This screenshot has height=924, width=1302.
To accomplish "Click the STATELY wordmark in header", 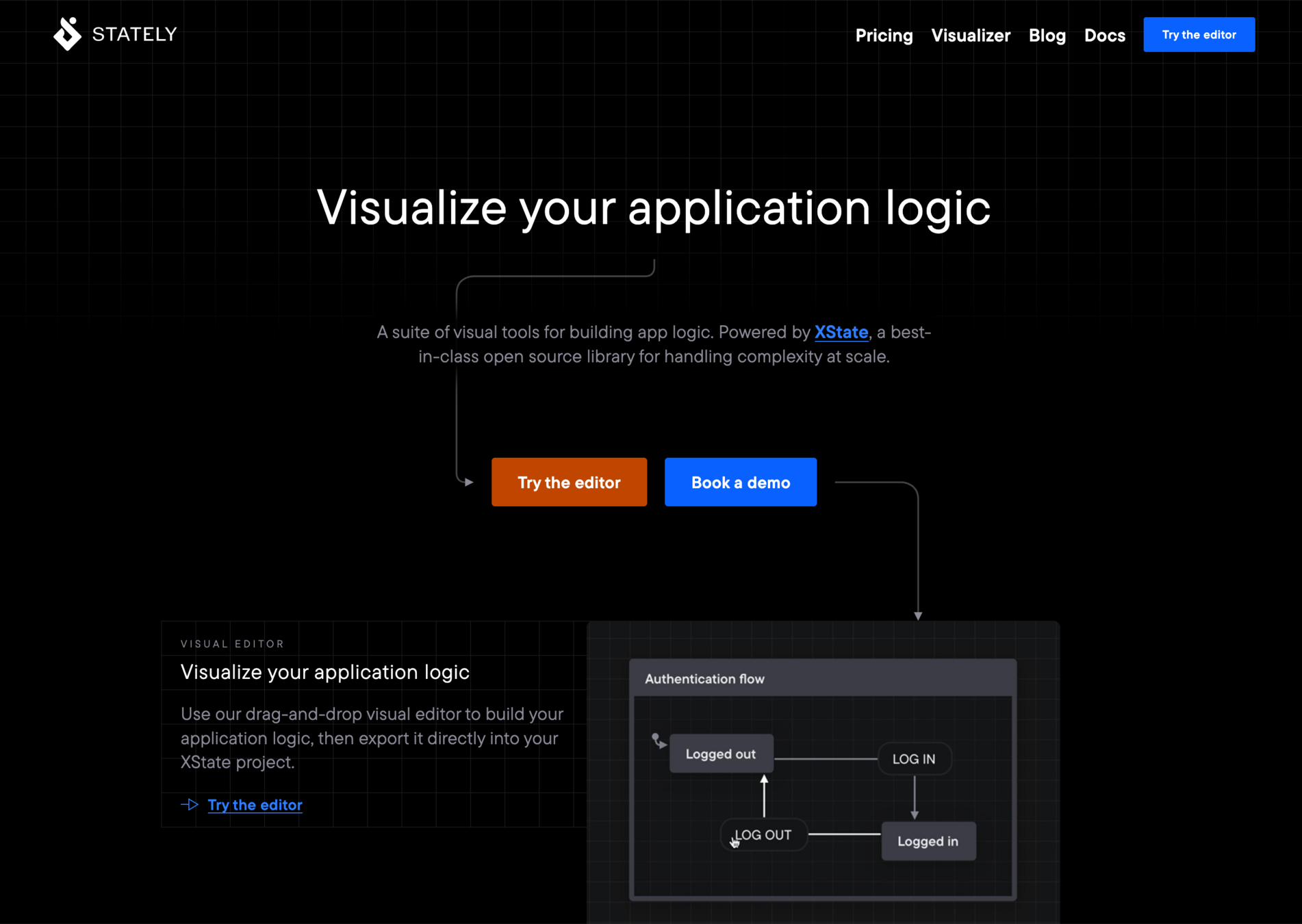I will (x=134, y=34).
